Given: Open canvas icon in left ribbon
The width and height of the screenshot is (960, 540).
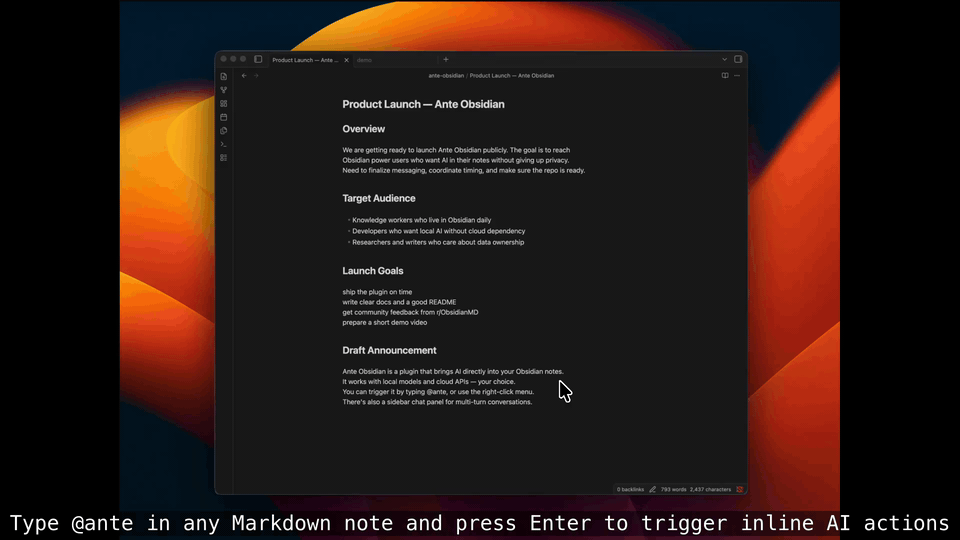Looking at the screenshot, I should pos(223,103).
